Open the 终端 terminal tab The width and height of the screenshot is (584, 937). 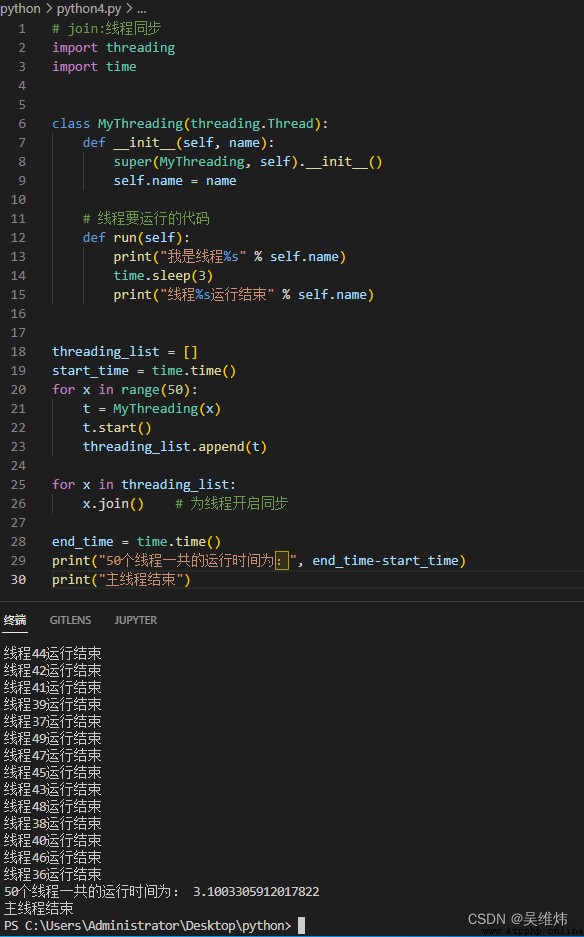[x=15, y=620]
